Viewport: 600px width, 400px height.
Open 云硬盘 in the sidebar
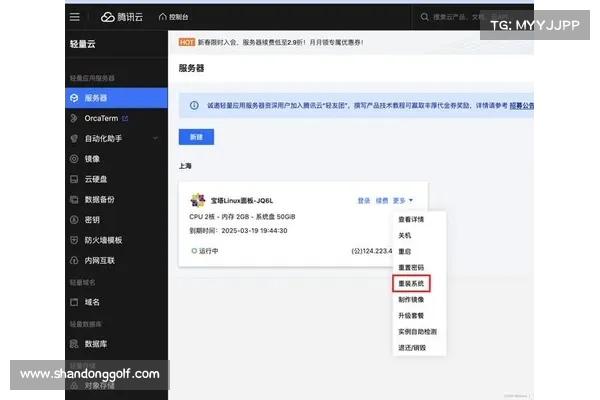[95, 178]
